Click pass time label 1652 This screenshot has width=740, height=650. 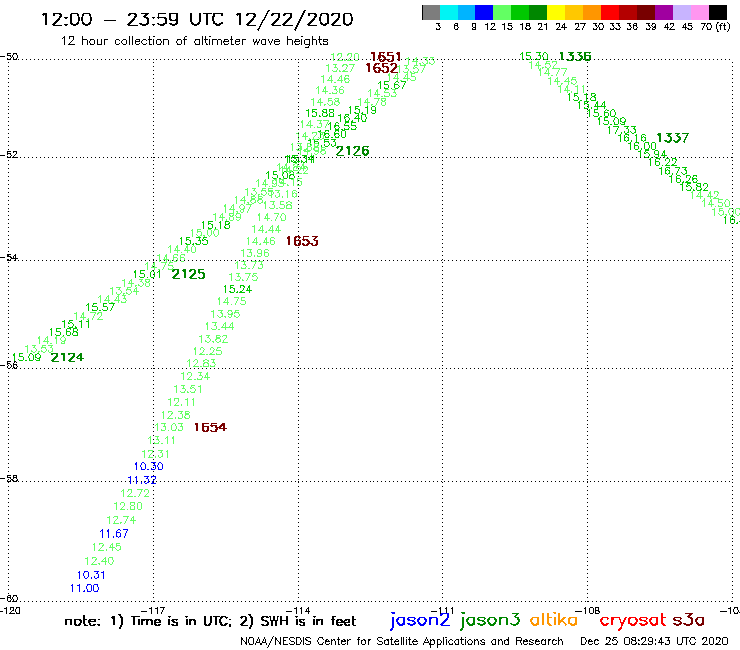[381, 68]
